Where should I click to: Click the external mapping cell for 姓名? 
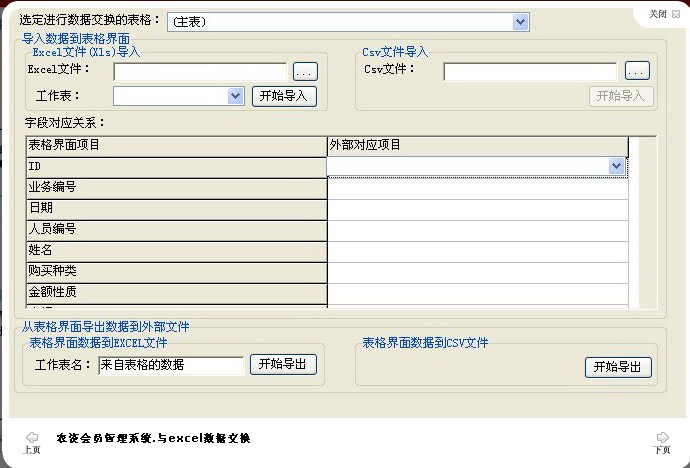coord(478,252)
